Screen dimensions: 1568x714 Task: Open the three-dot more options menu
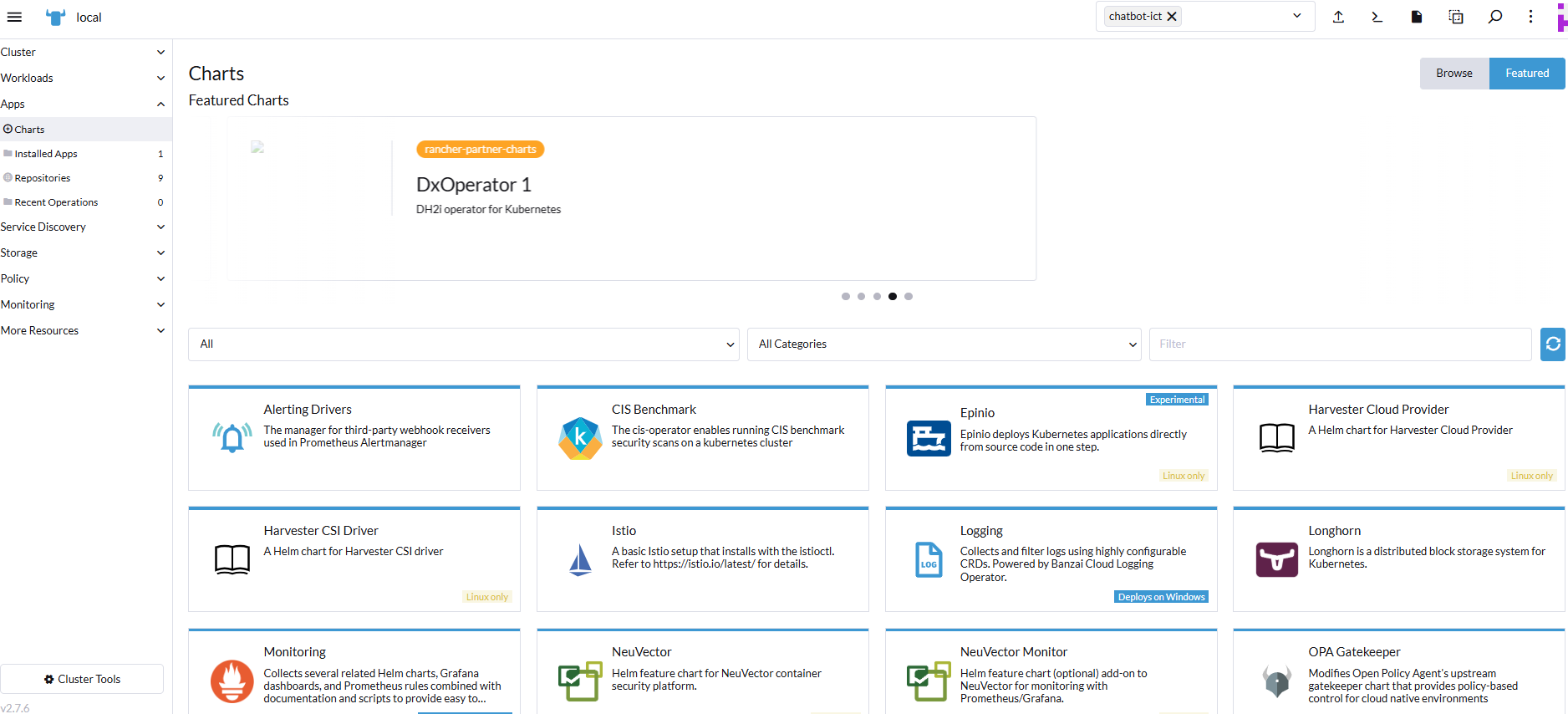tap(1530, 17)
